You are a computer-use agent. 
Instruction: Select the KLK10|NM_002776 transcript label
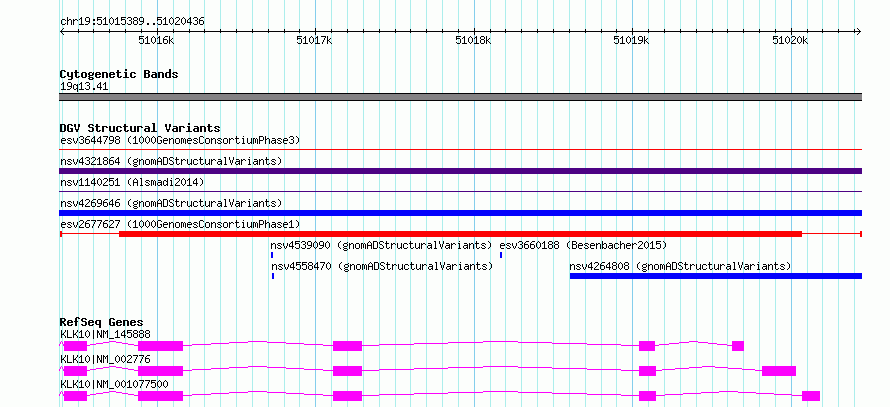click(105, 359)
